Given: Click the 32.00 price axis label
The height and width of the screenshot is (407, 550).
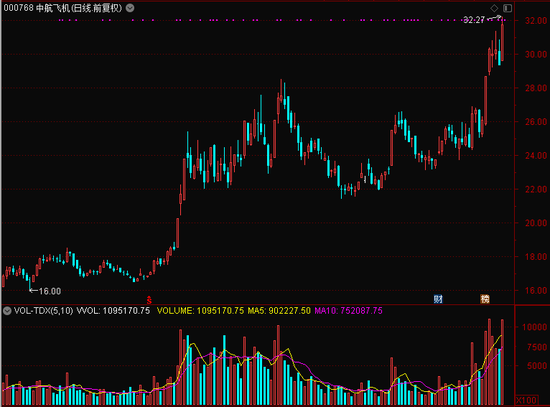Looking at the screenshot, I should [x=536, y=21].
